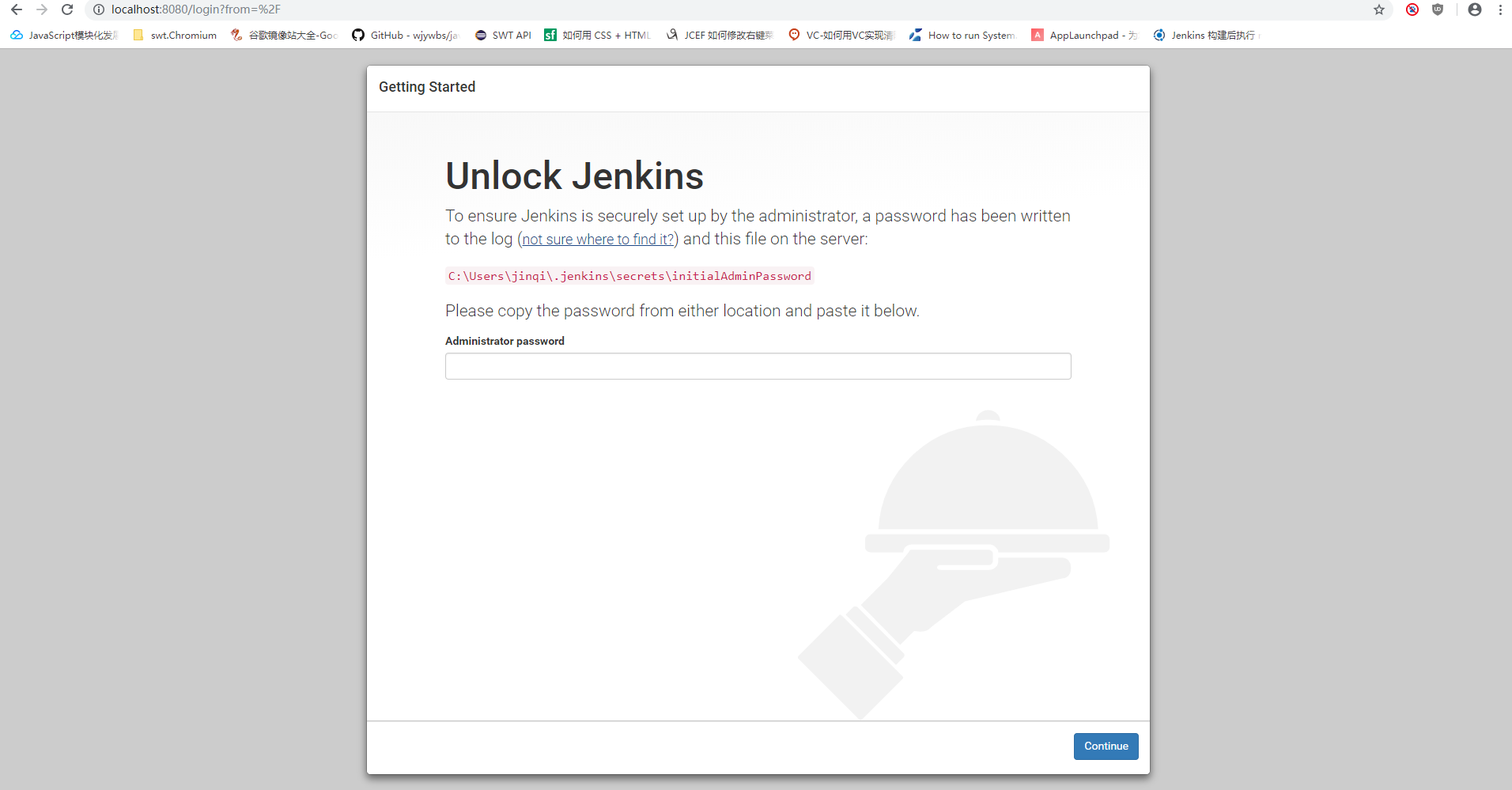Open the GitHub - wjywbs bookmark
Screen dimensions: 1512x790
405,35
